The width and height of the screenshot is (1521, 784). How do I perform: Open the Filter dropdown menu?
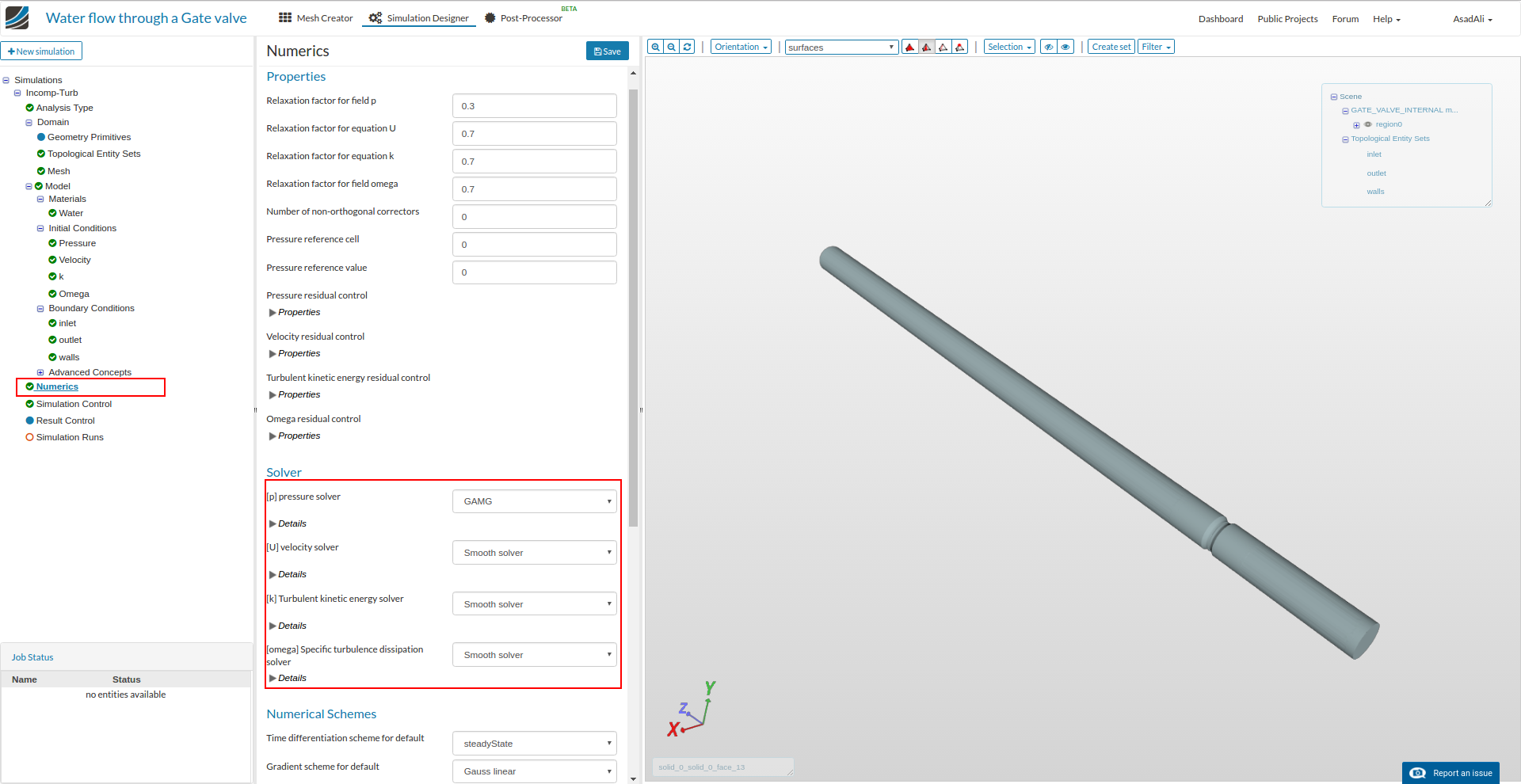(x=1156, y=47)
